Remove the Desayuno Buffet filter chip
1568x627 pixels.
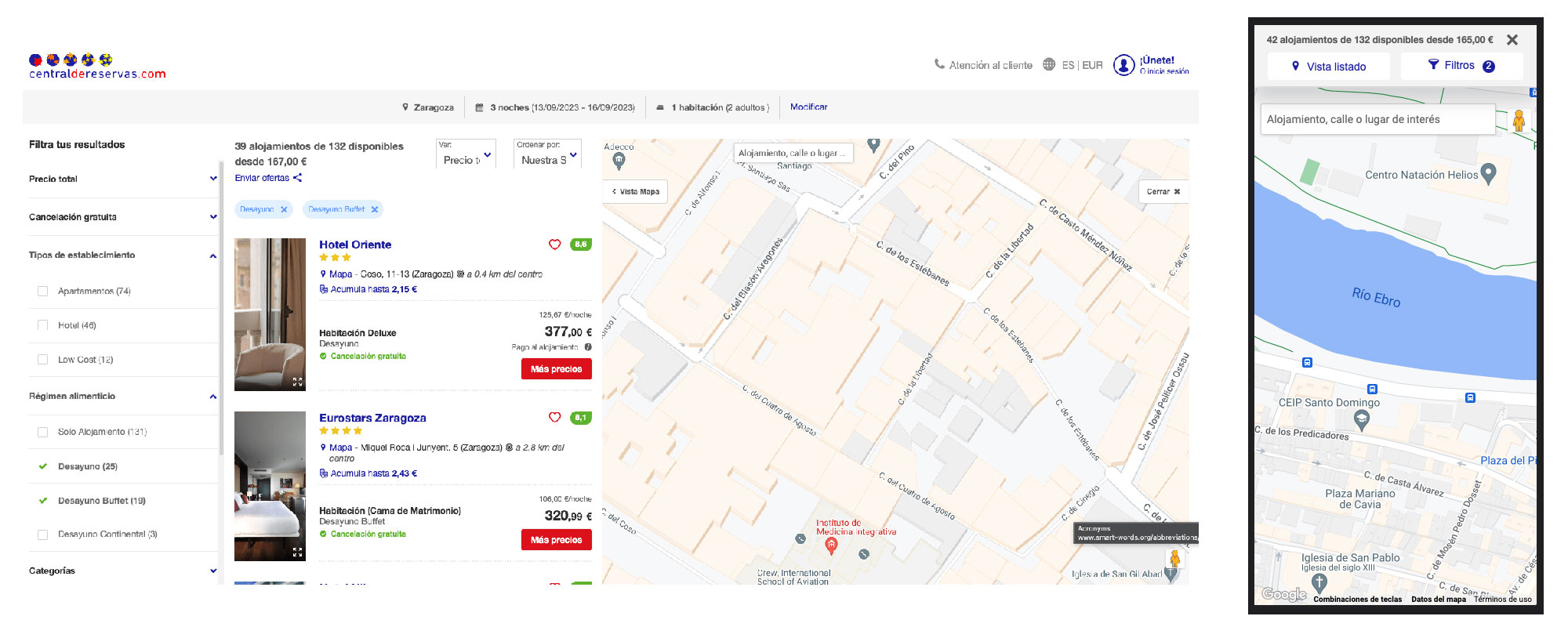tap(375, 209)
